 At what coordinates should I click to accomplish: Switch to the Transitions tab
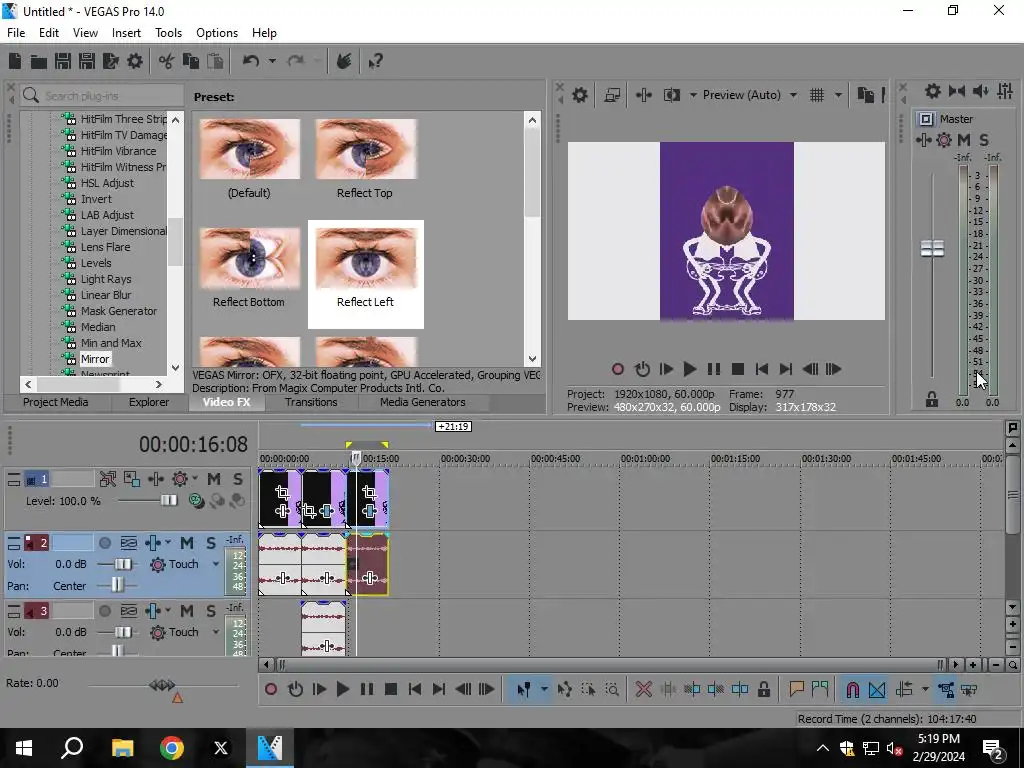pos(311,402)
